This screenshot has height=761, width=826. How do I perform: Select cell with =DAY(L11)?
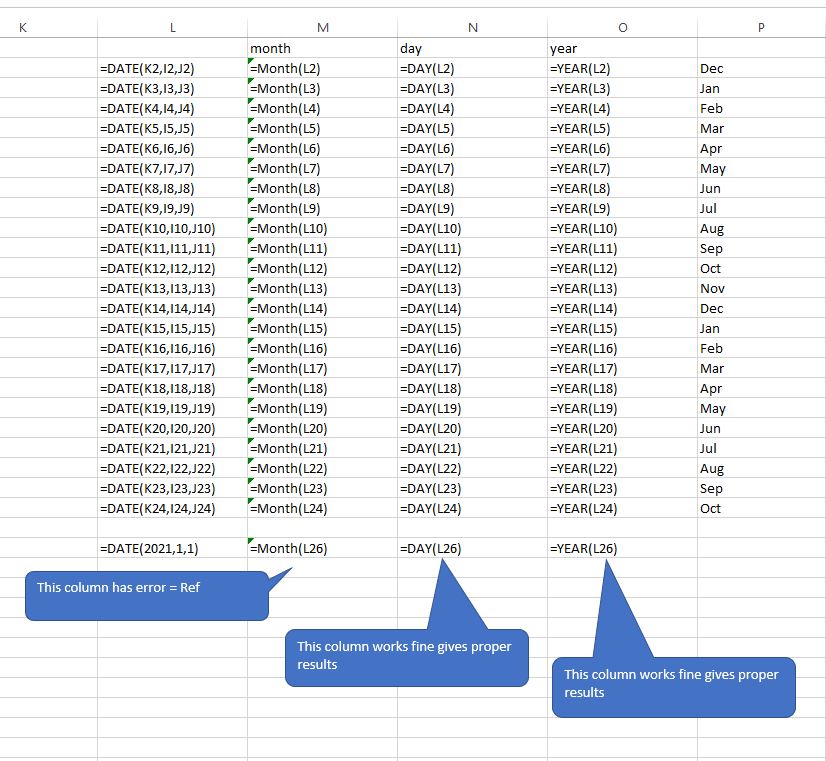pyautogui.click(x=473, y=249)
